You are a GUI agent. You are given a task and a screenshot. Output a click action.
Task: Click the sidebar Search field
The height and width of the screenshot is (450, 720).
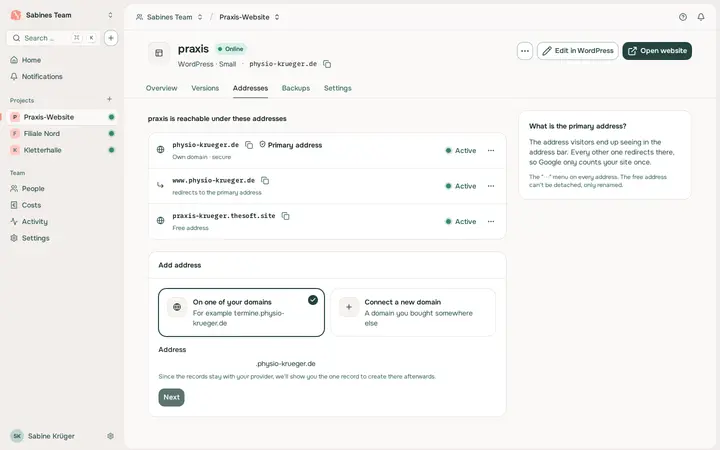[x=53, y=38]
